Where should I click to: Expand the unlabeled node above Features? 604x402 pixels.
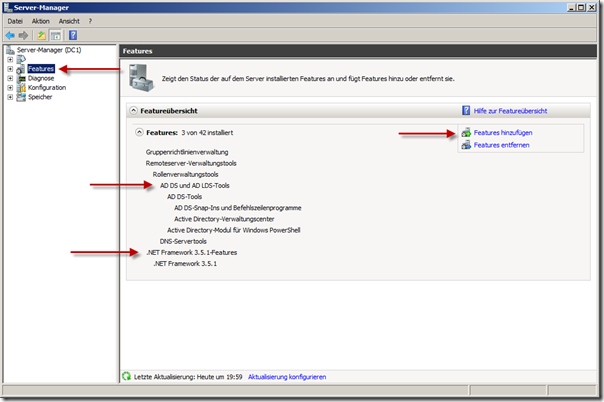click(x=10, y=60)
